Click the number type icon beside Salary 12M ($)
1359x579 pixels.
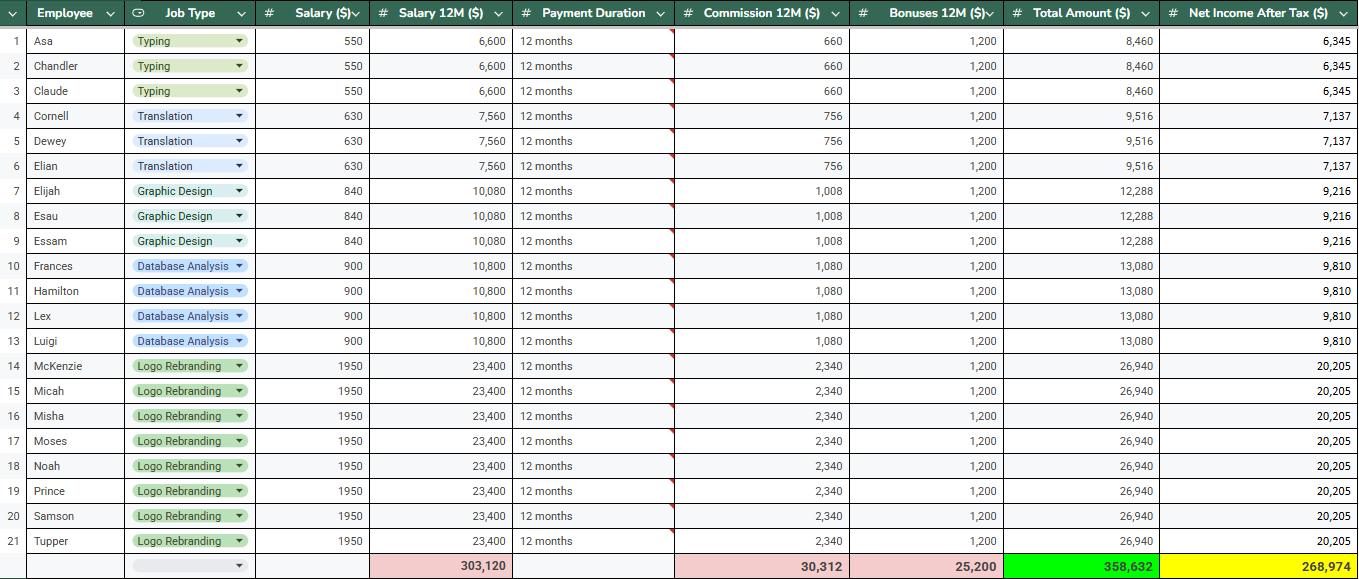384,14
